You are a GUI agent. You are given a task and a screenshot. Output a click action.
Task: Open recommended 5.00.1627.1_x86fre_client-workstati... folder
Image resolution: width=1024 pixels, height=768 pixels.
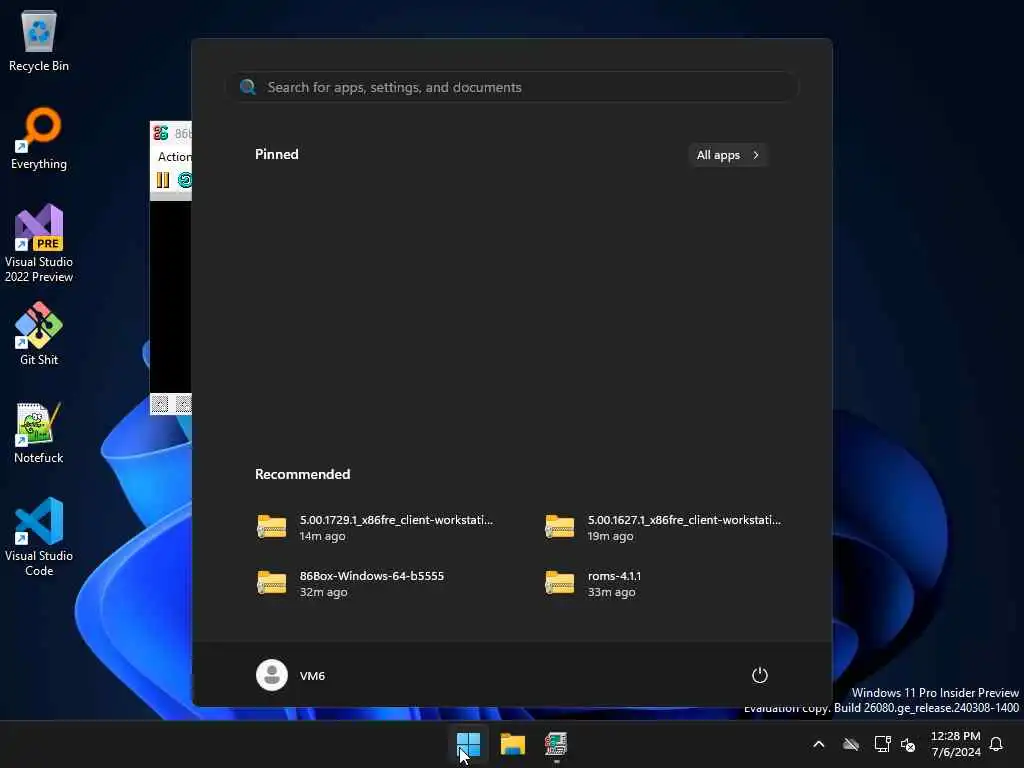click(664, 528)
